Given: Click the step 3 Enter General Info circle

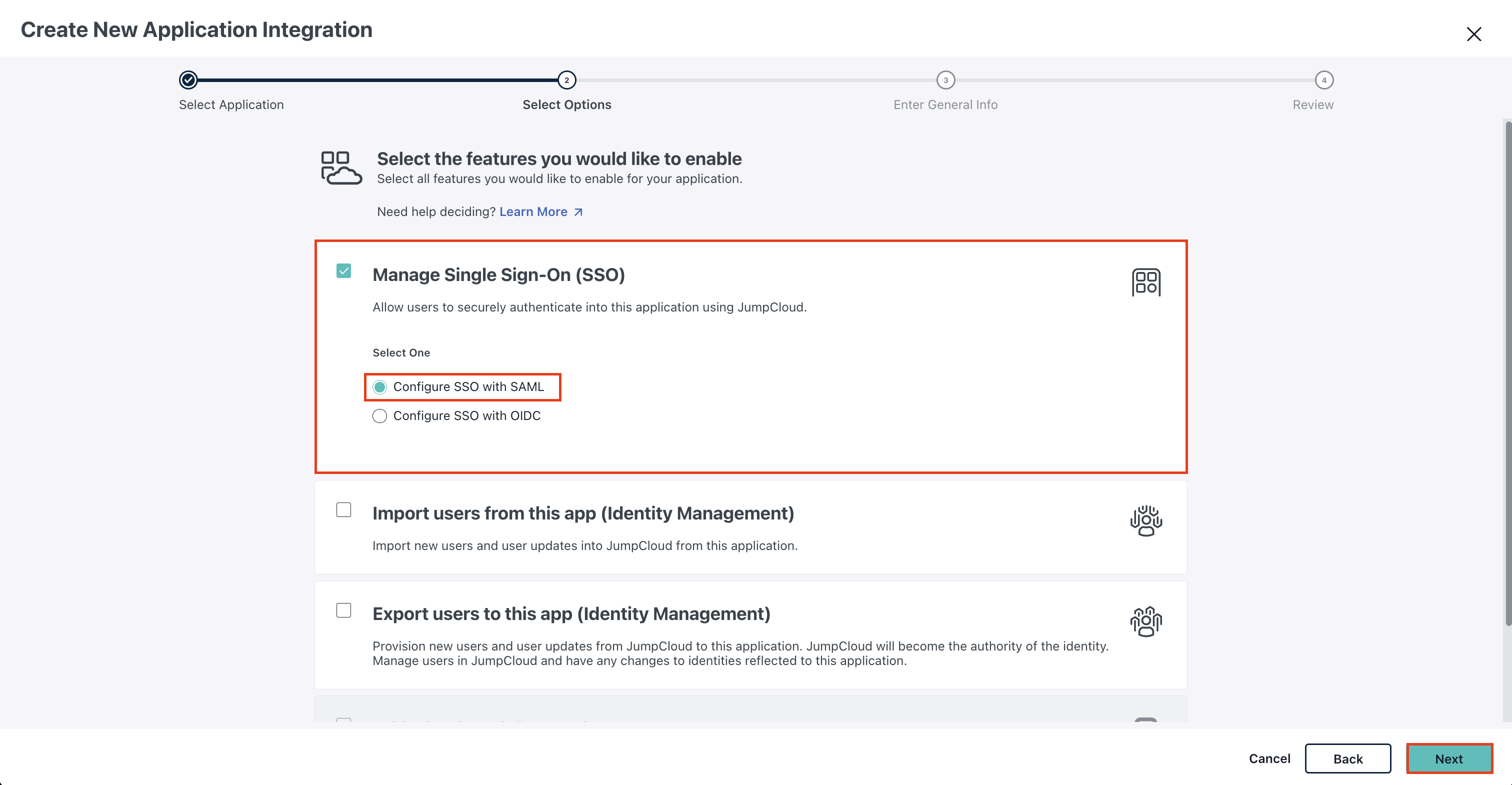Looking at the screenshot, I should tap(945, 80).
